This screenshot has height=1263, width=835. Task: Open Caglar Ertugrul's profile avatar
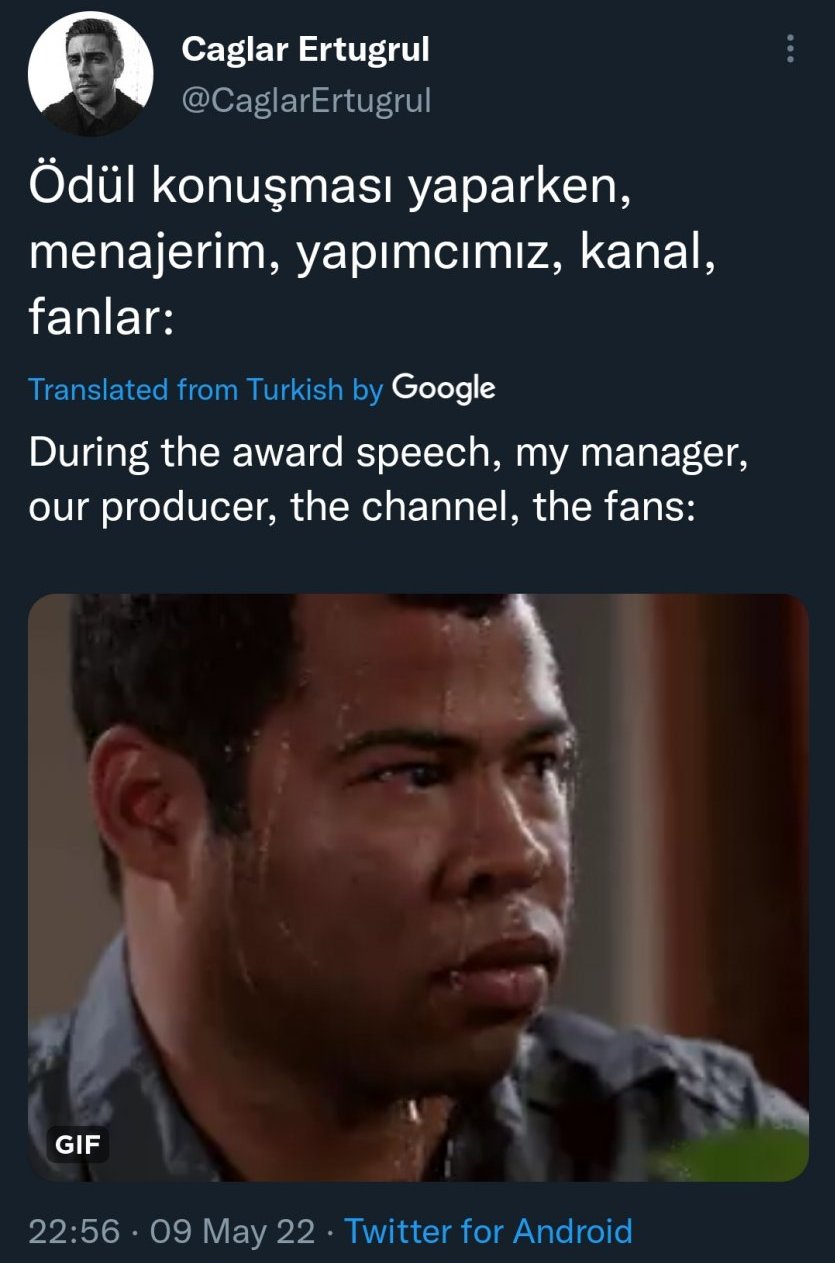tap(90, 74)
